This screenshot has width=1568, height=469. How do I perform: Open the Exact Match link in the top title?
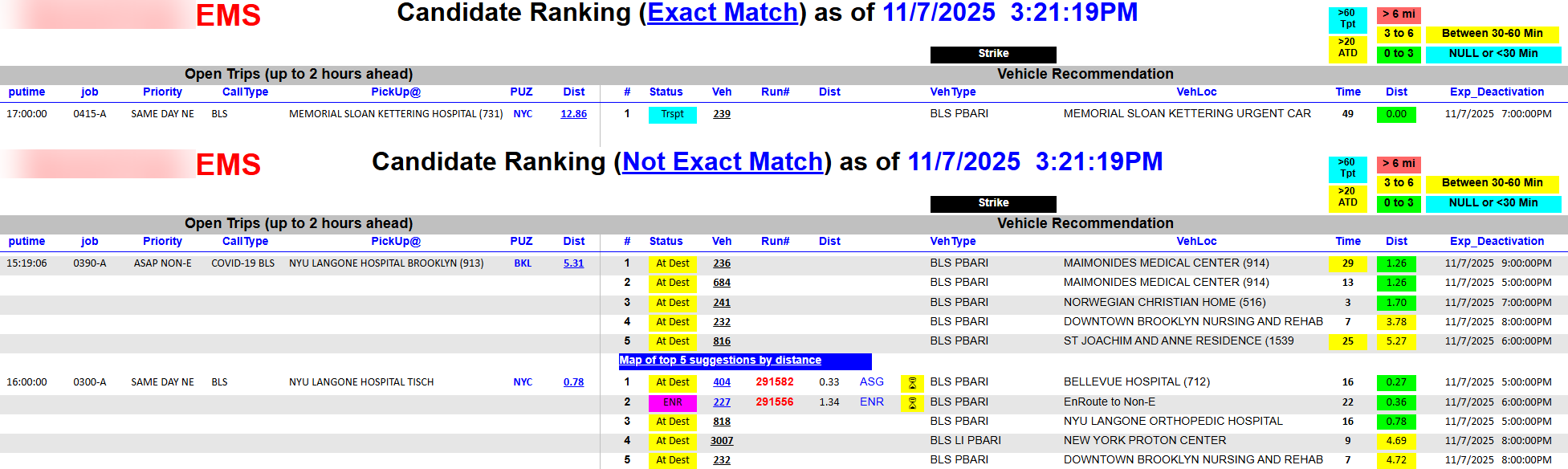click(723, 13)
